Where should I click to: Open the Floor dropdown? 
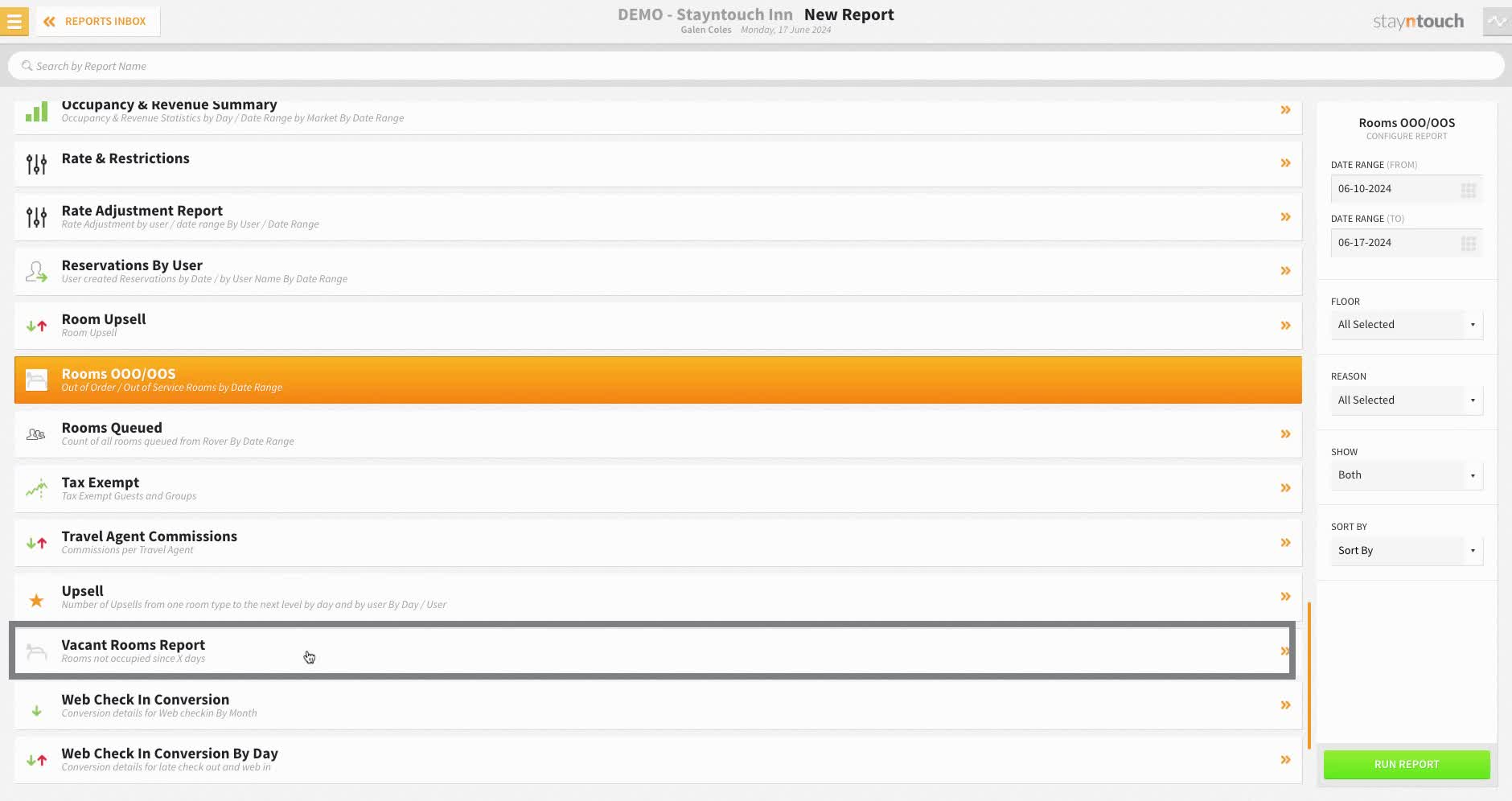[x=1407, y=325]
